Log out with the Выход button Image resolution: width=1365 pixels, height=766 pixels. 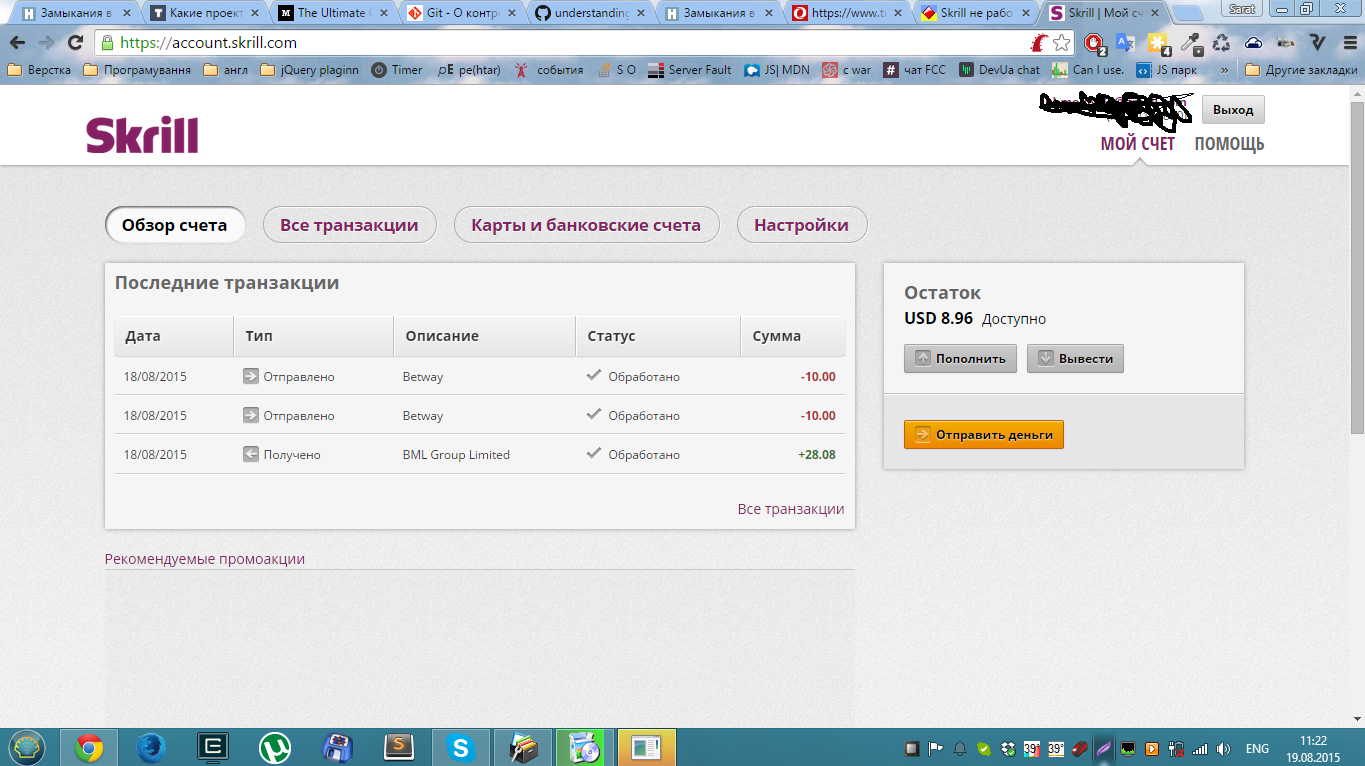1233,110
